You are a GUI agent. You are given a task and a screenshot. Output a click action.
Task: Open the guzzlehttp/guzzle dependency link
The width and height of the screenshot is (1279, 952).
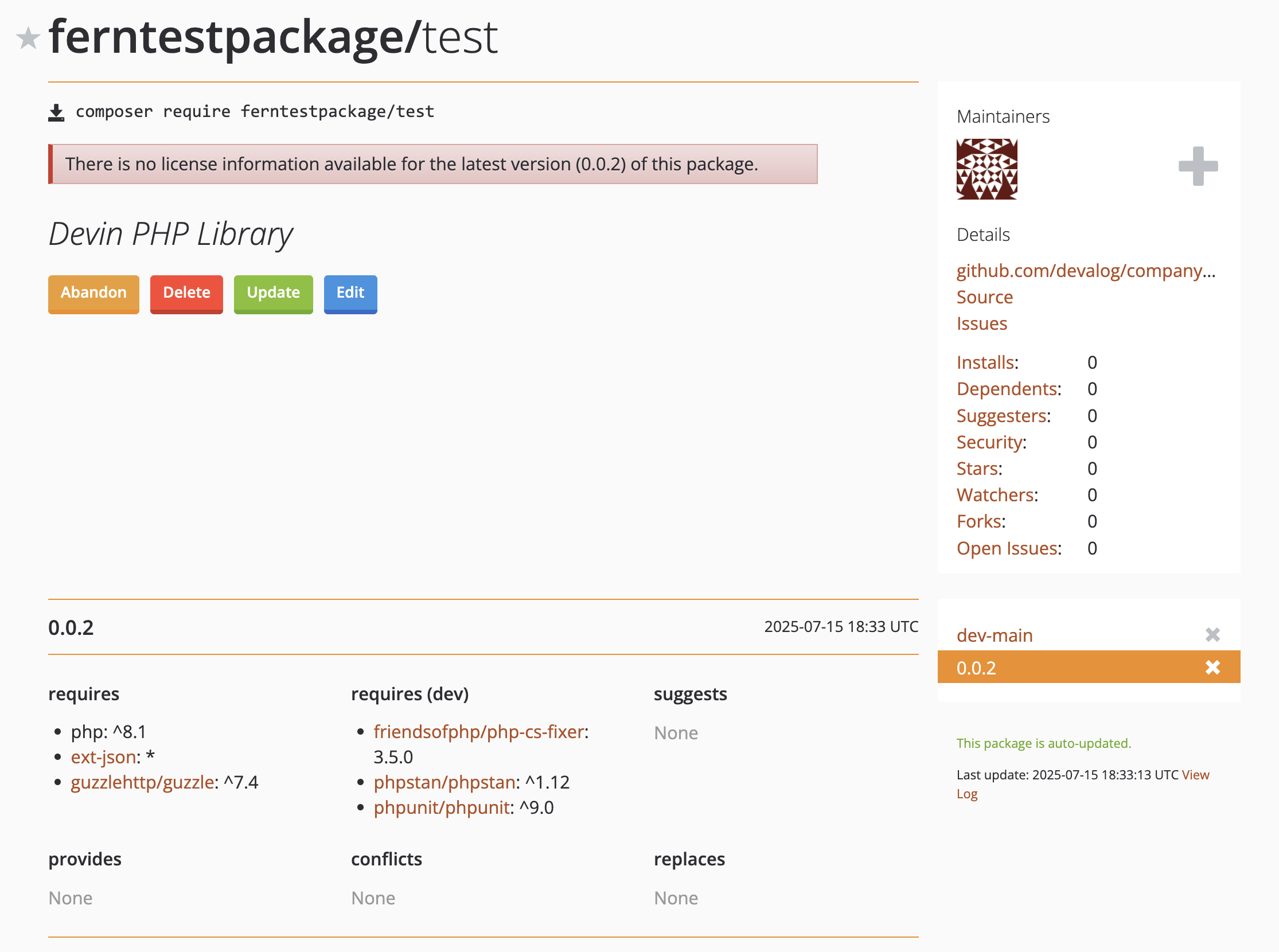coord(143,783)
